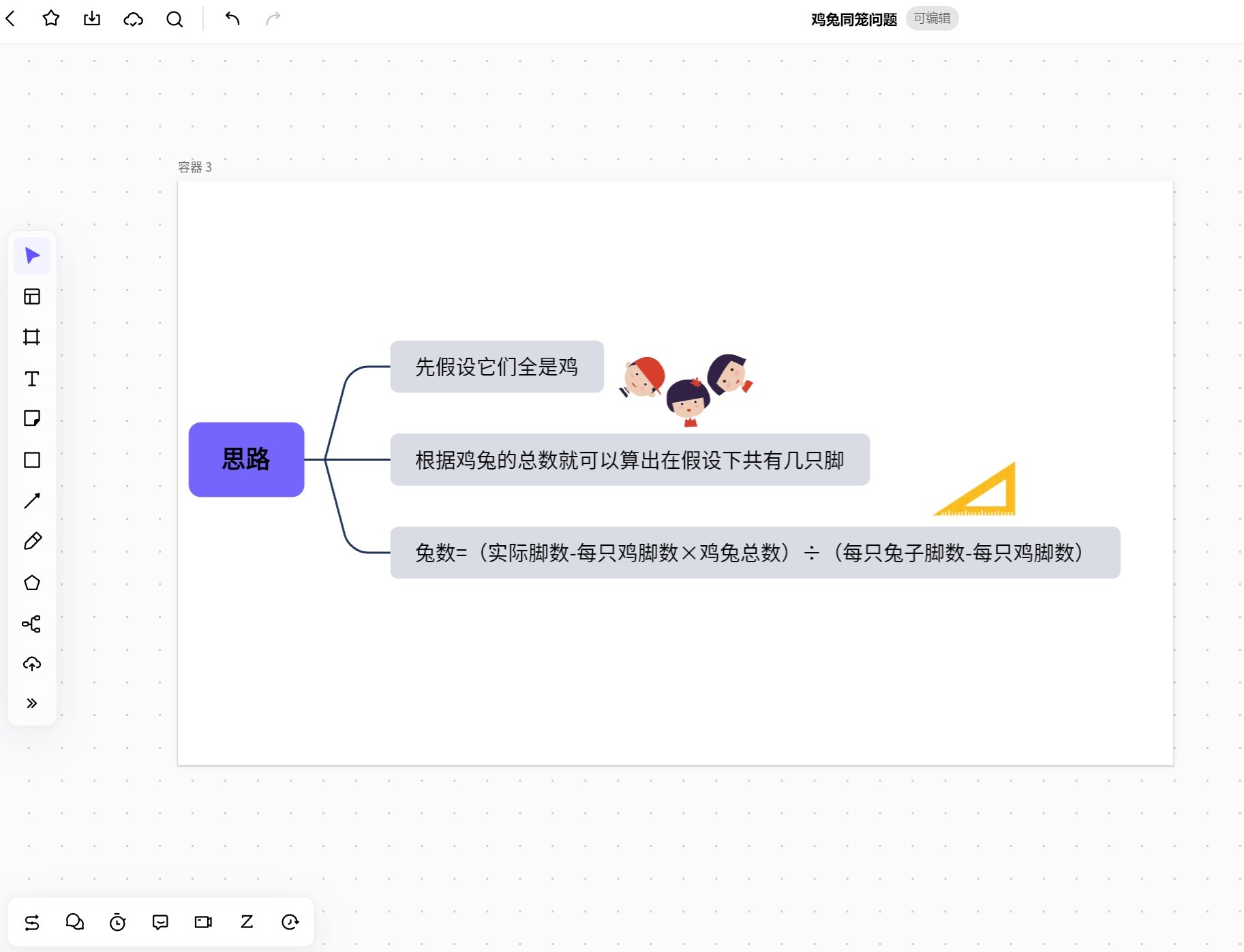Select the rectangle shape tool
Screen dimensions: 1244x952
click(32, 460)
